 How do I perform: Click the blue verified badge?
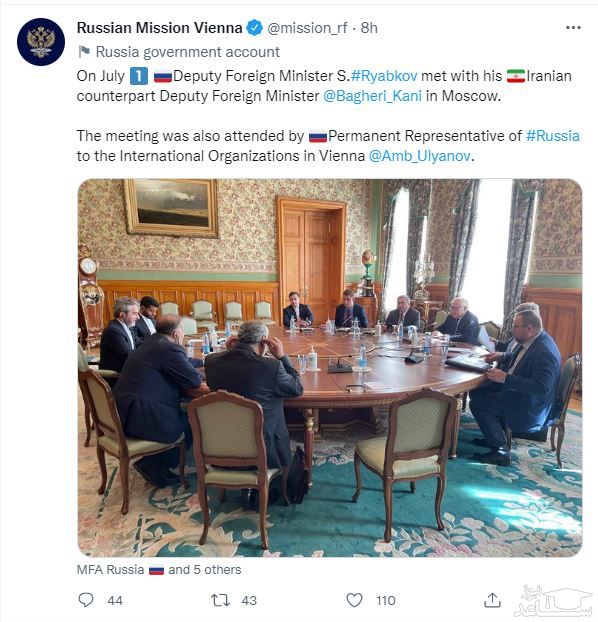(254, 28)
